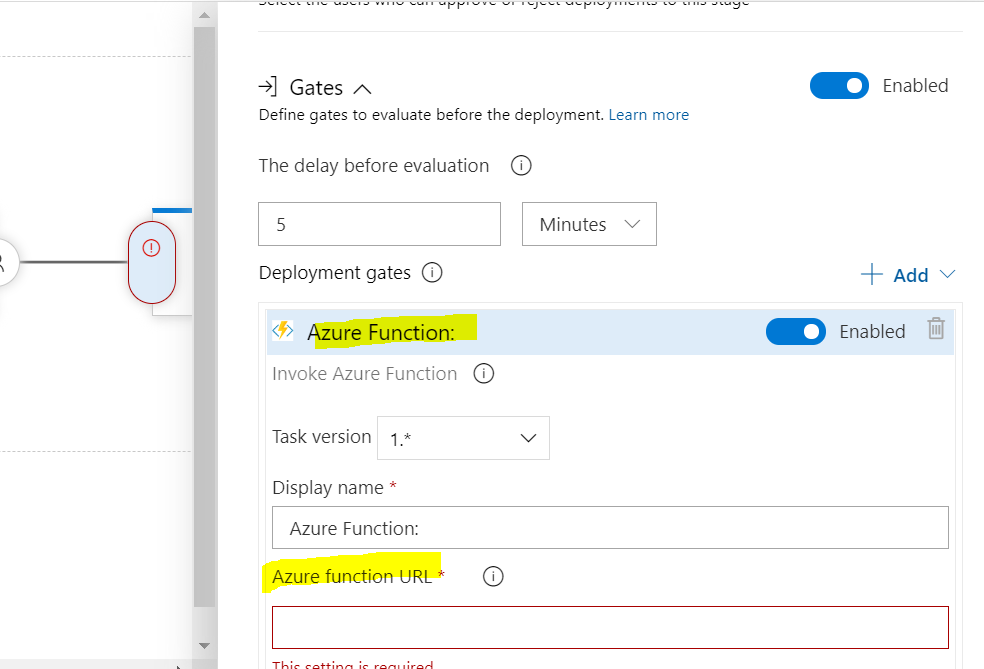Click the Gates arrow icon beside heading
The image size is (984, 669).
point(268,87)
